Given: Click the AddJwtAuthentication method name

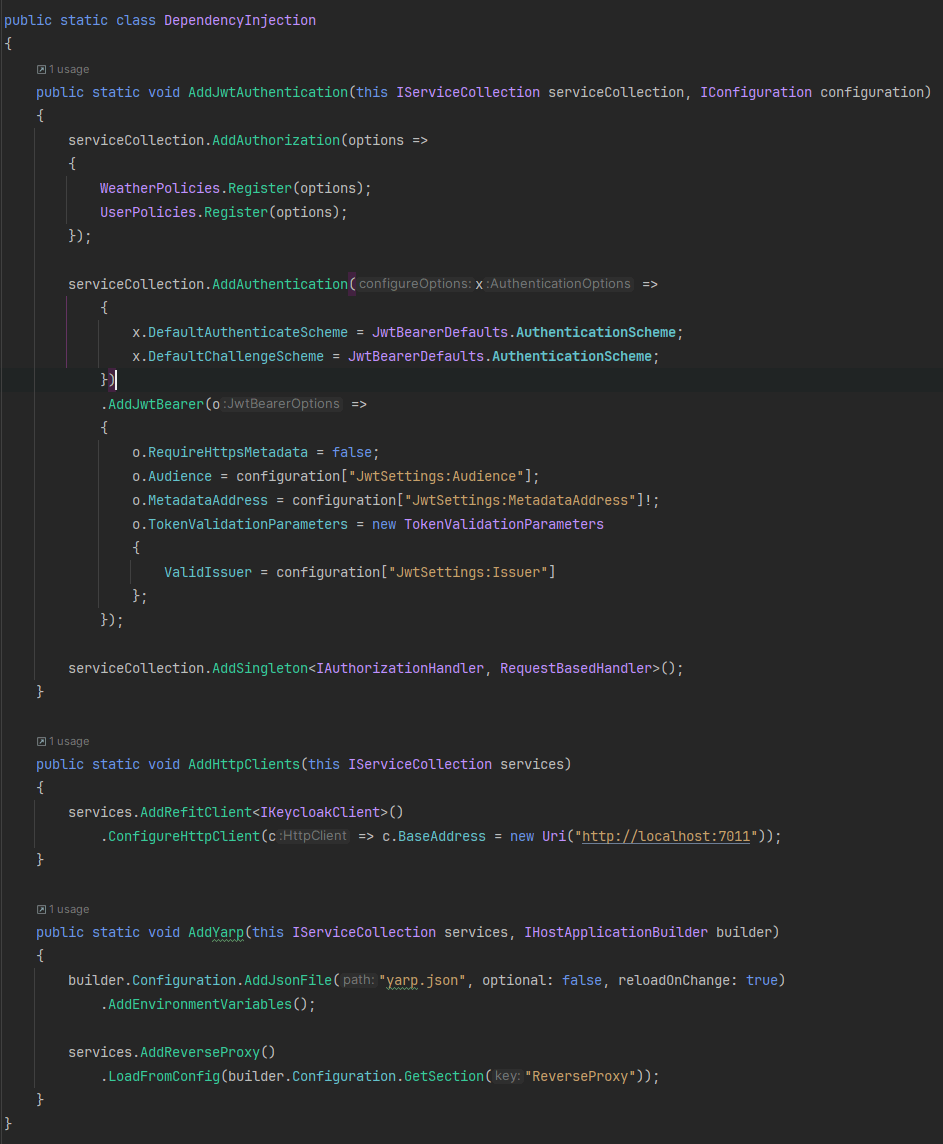Looking at the screenshot, I should click(x=267, y=91).
